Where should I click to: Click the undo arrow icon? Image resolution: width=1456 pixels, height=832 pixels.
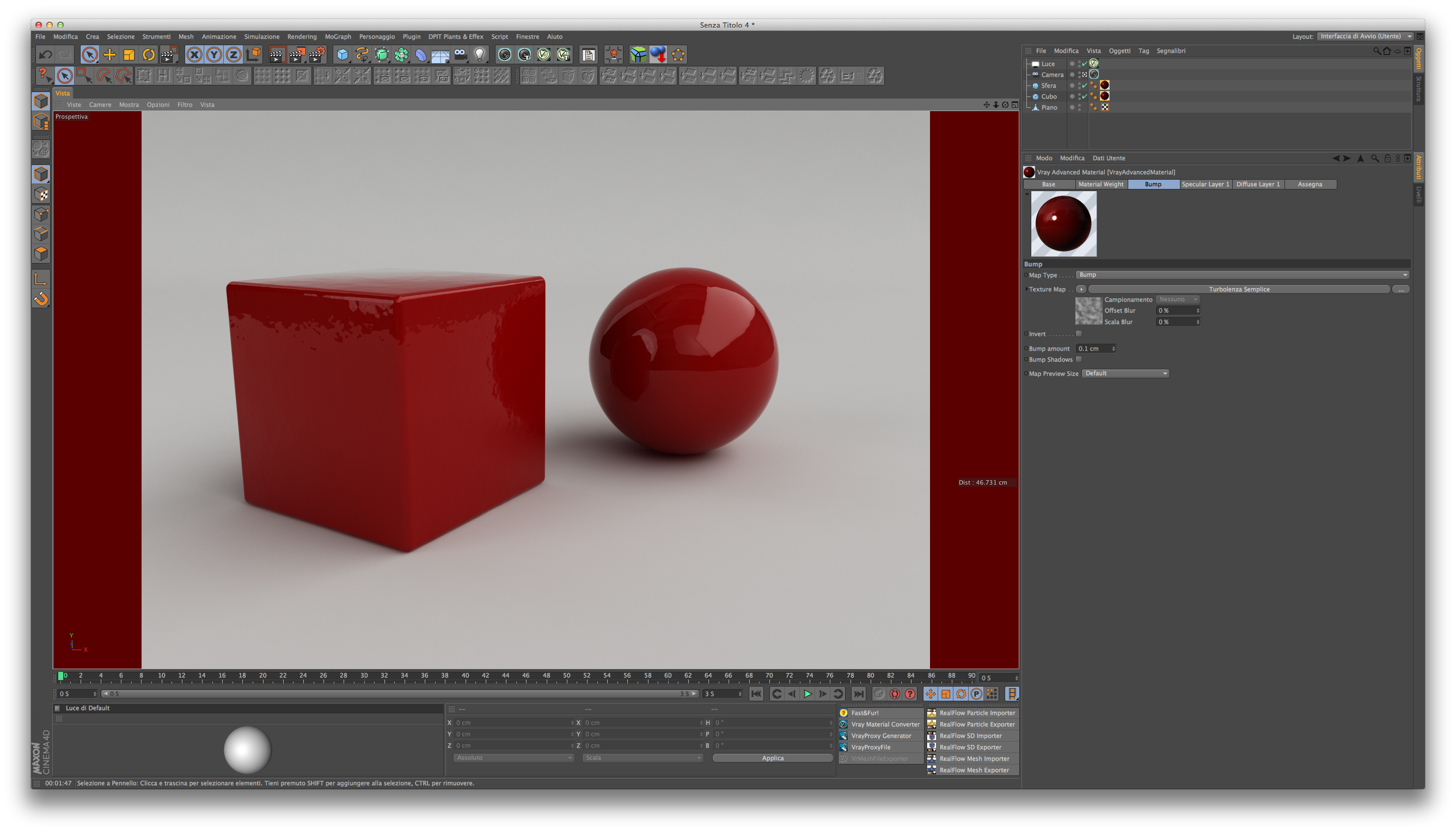coord(46,55)
